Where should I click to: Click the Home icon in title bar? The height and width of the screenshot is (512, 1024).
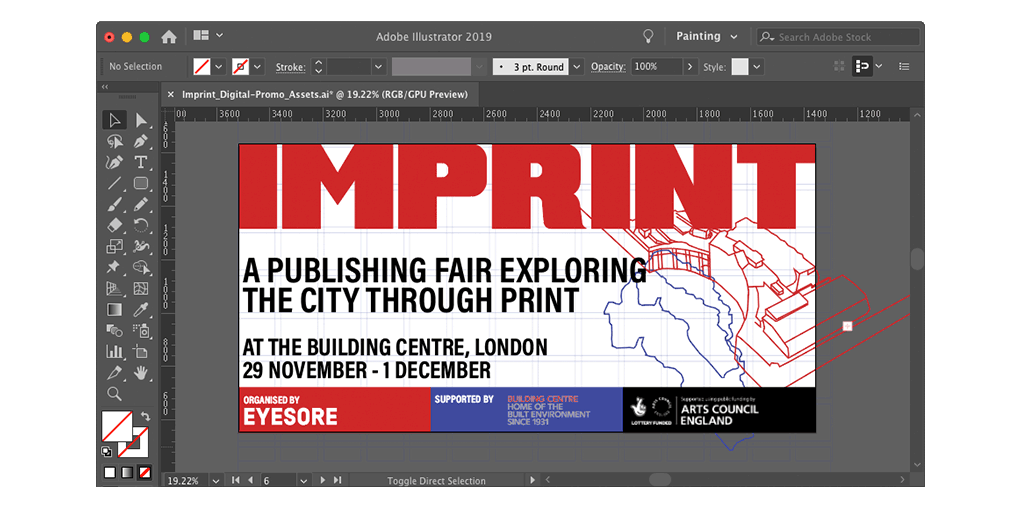pos(168,37)
